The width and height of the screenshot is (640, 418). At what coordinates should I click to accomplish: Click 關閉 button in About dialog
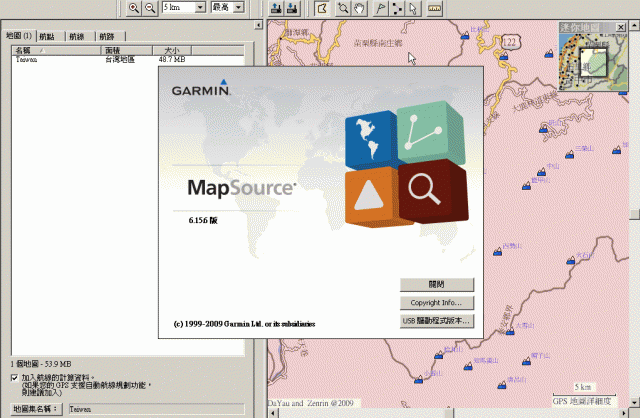[x=437, y=285]
